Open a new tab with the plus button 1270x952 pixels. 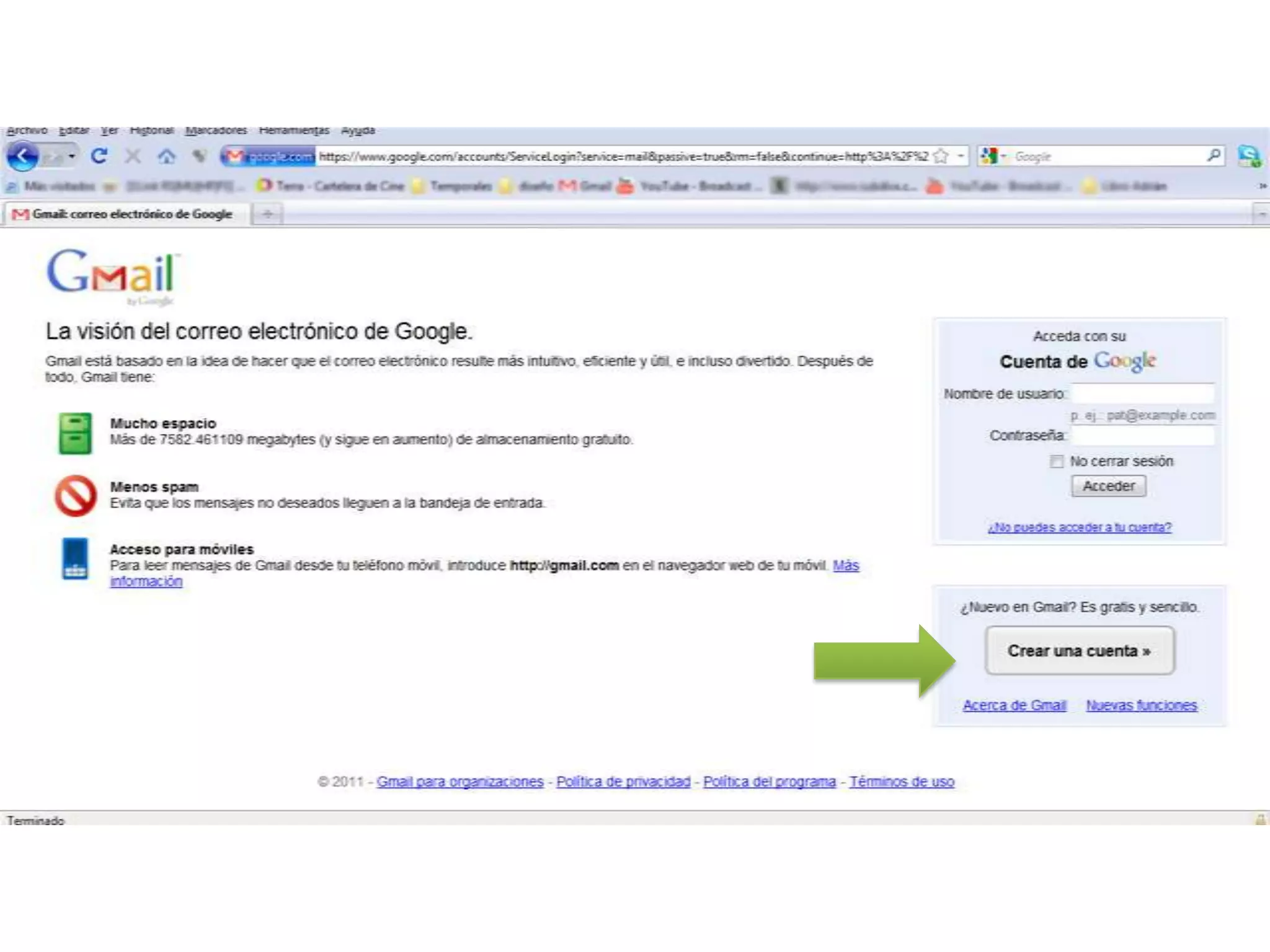pos(267,214)
